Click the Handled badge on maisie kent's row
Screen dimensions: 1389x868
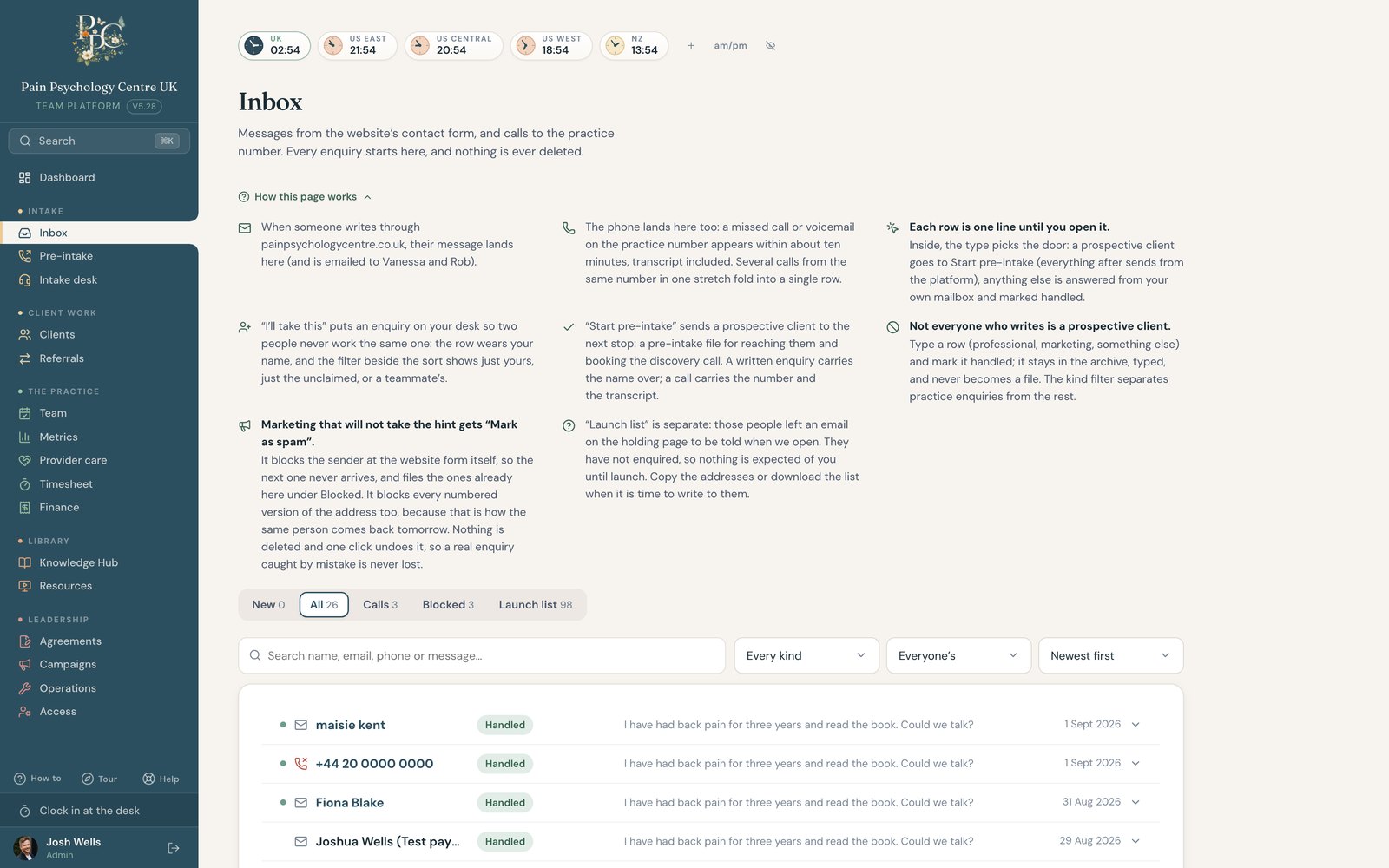(x=504, y=725)
